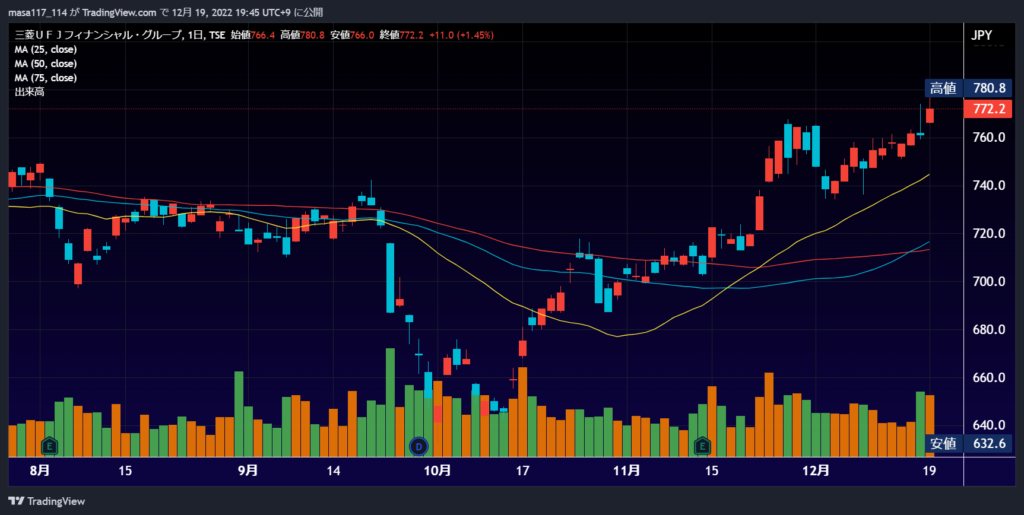Open the masa117_114 publisher name
Screen dimensions: 1024x515
(39, 12)
